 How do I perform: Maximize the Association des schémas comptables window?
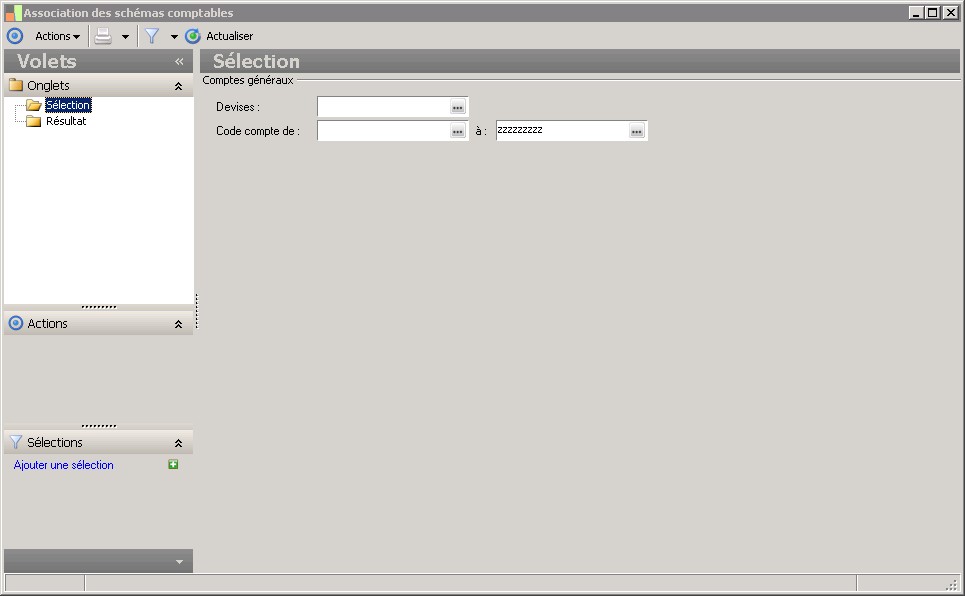click(x=933, y=12)
